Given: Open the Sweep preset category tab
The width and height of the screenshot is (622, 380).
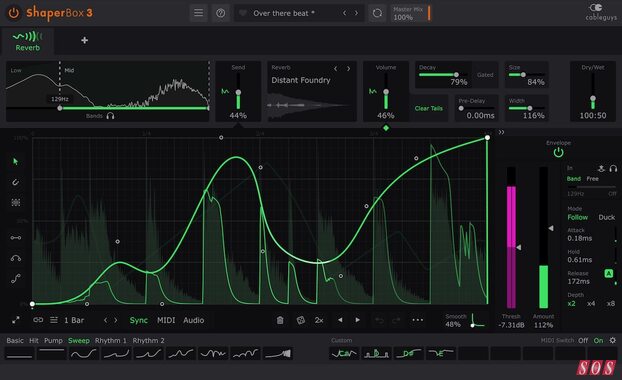Looking at the screenshot, I should [x=79, y=341].
